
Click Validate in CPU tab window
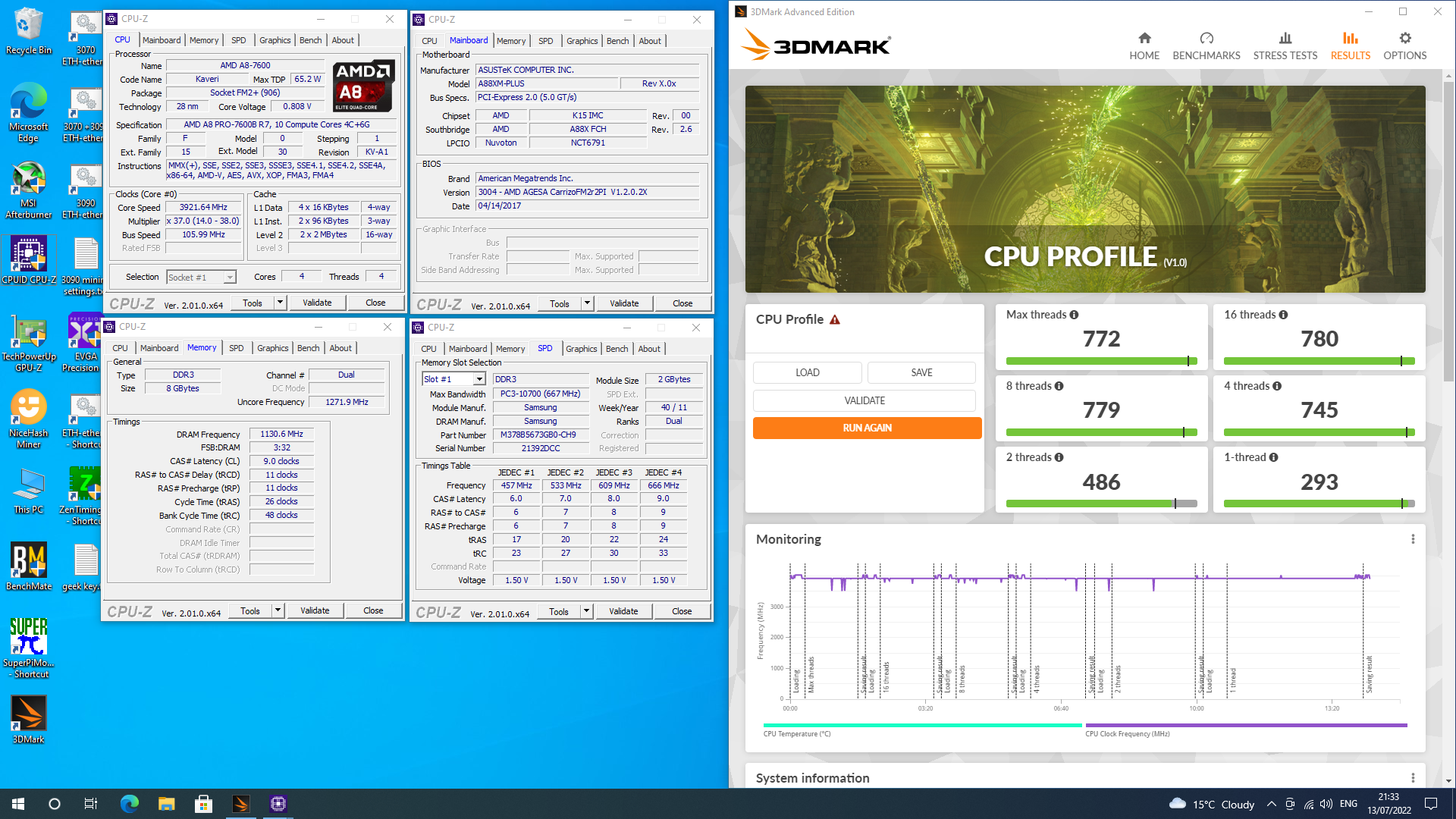tap(317, 303)
